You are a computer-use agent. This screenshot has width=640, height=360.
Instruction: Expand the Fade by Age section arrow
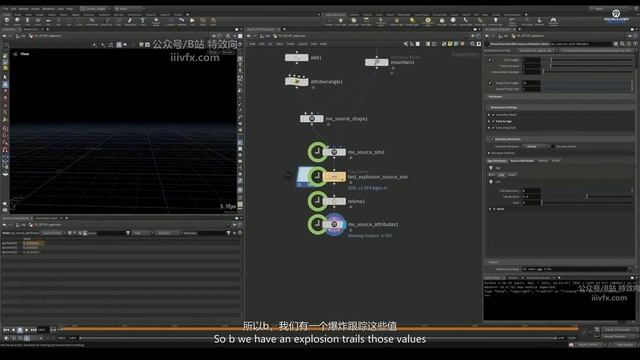click(489, 121)
